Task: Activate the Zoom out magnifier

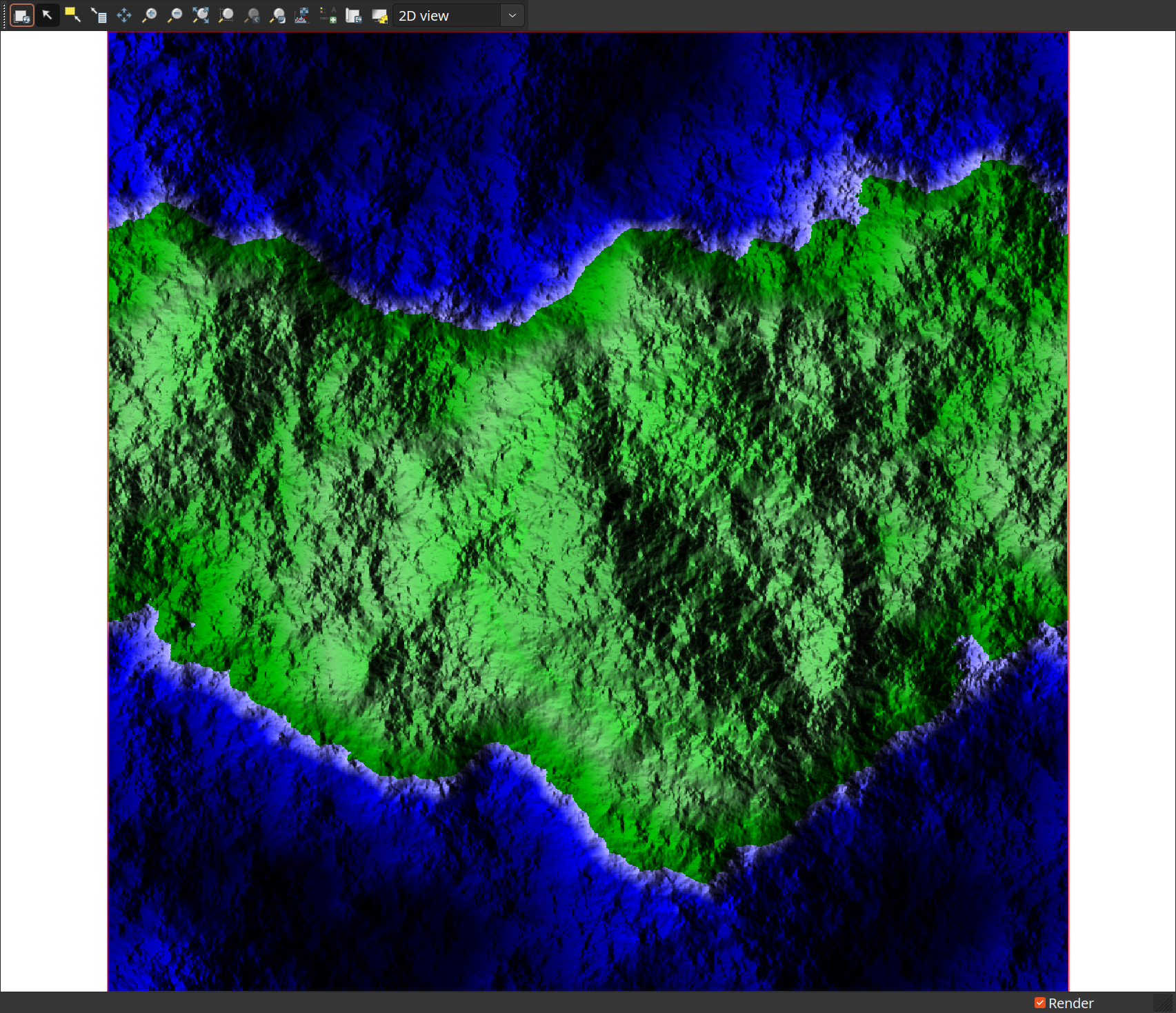Action: [x=175, y=16]
